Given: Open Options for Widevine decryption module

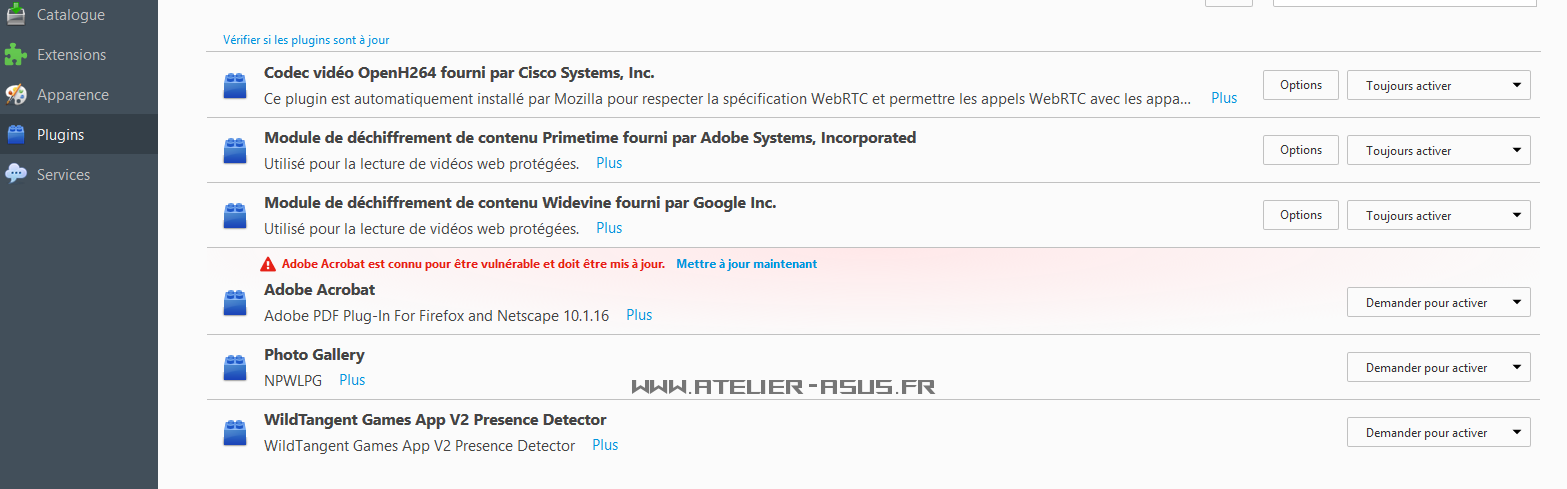Looking at the screenshot, I should coord(1300,216).
